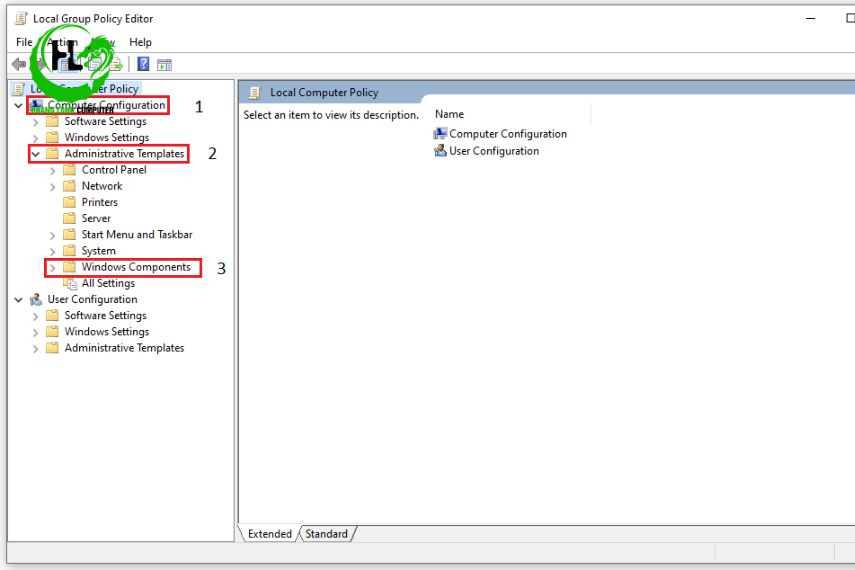Click the Group Policy Editor title bar icon
Screen dimensions: 855x570
[x=21, y=19]
